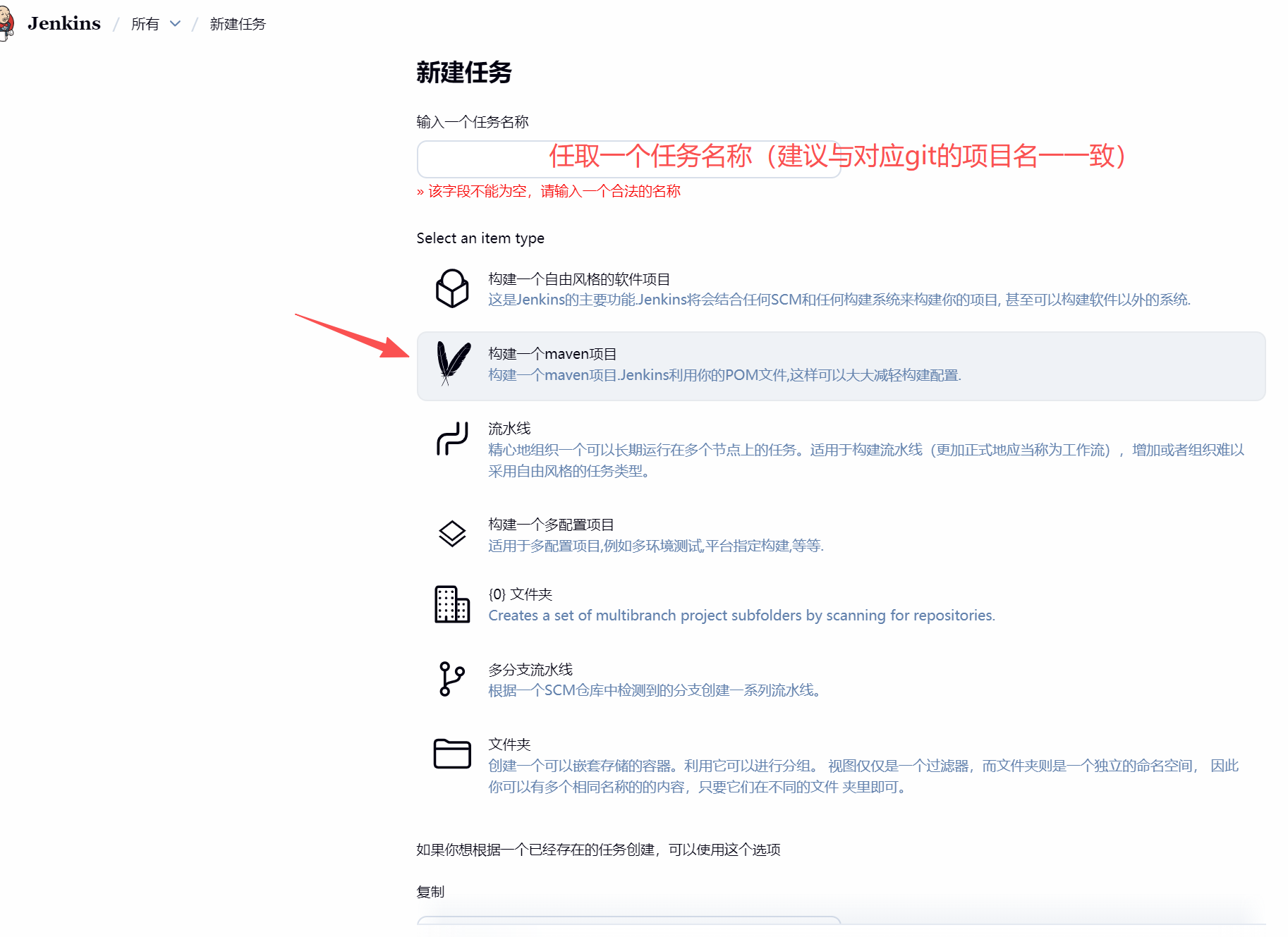Viewport: 1288px width, 937px height.
Task: Select the multi-configuration layers icon
Action: click(x=452, y=534)
